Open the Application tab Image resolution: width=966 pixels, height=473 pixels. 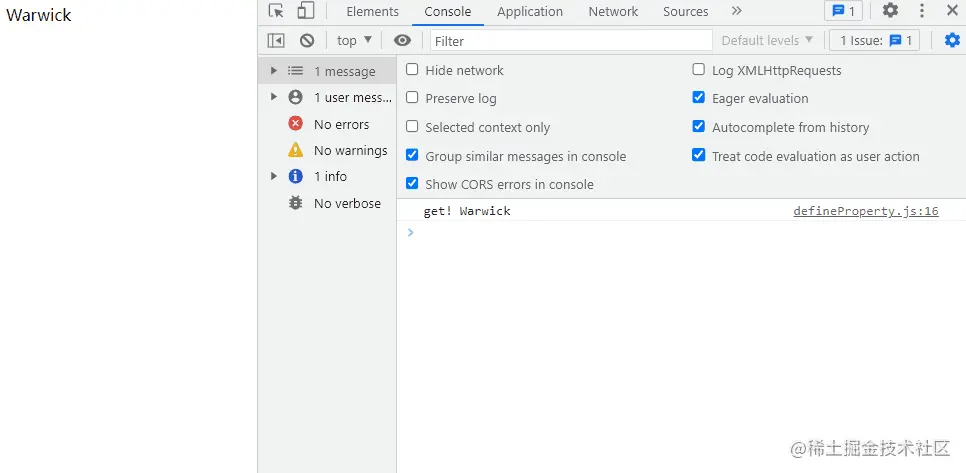[530, 12]
